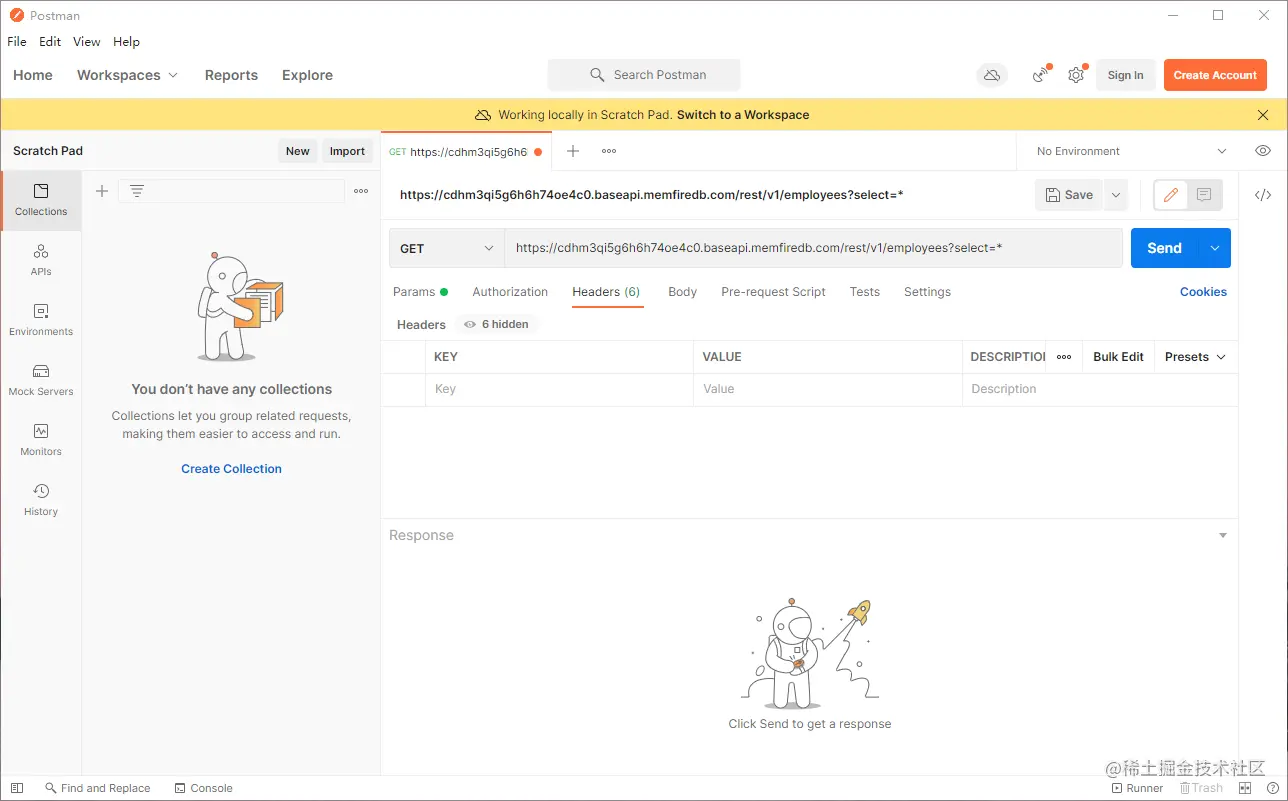This screenshot has width=1288, height=801.
Task: Open the collections filter icon field
Action: point(231,191)
